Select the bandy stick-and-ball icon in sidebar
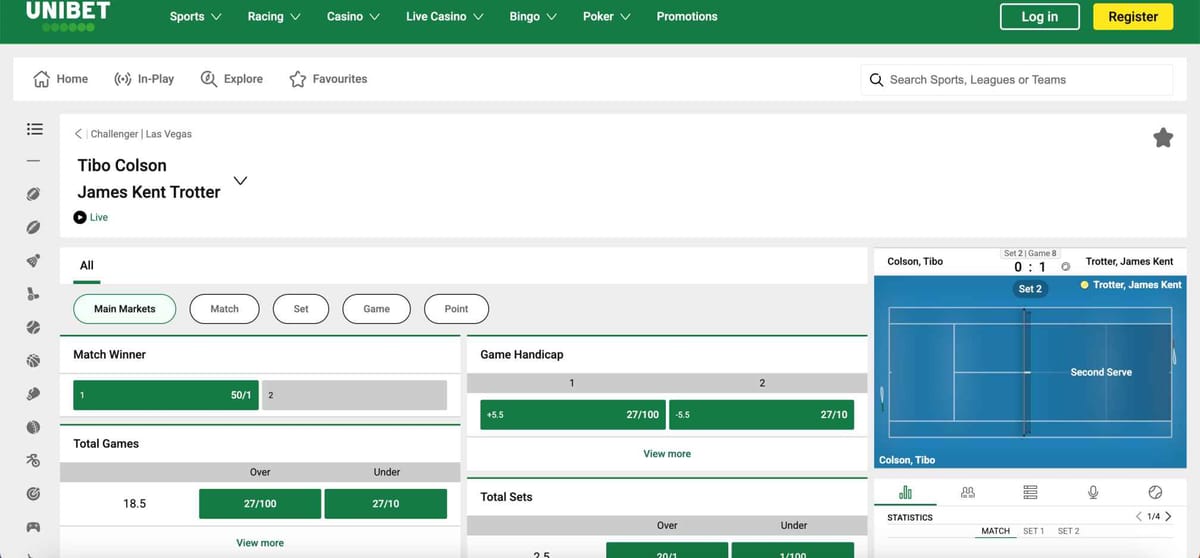1200x558 pixels. pos(34,294)
